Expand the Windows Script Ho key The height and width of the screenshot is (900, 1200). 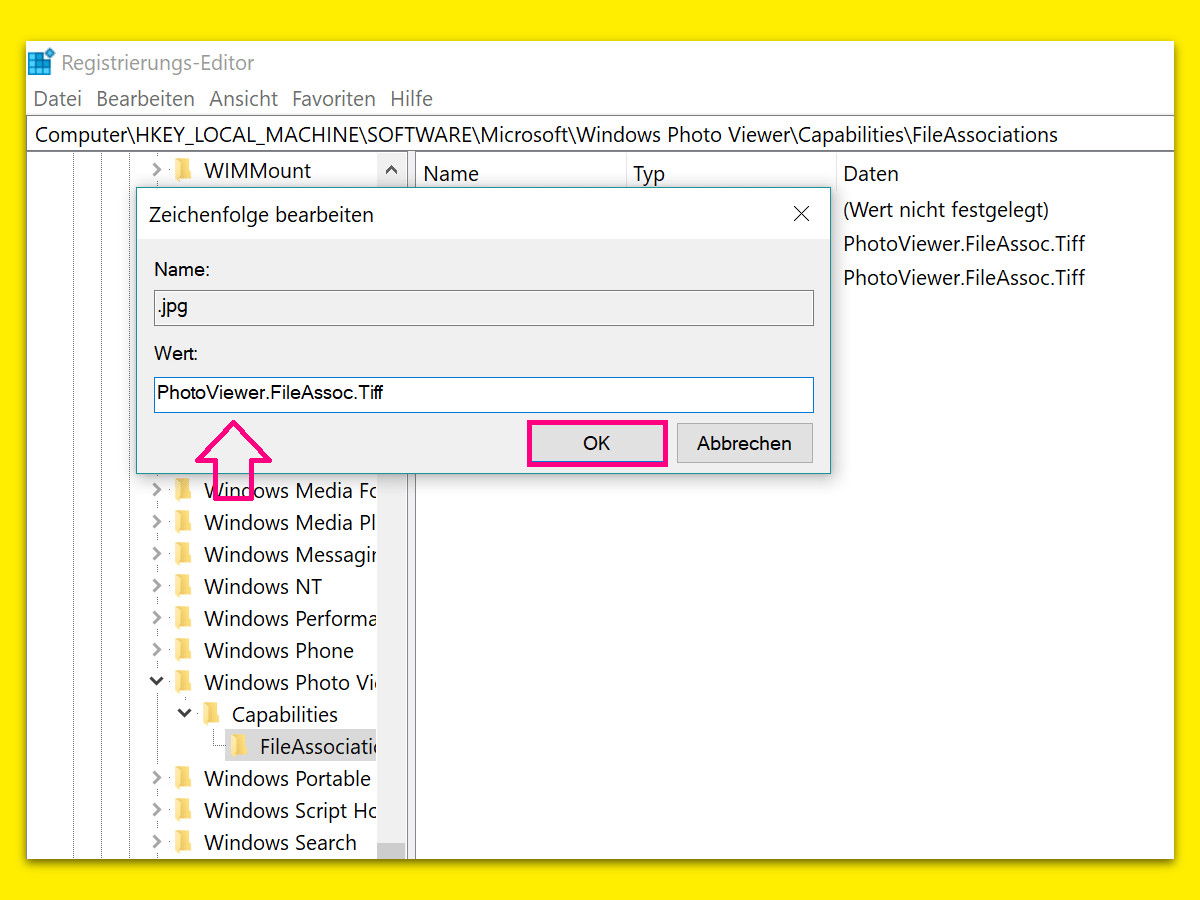157,810
